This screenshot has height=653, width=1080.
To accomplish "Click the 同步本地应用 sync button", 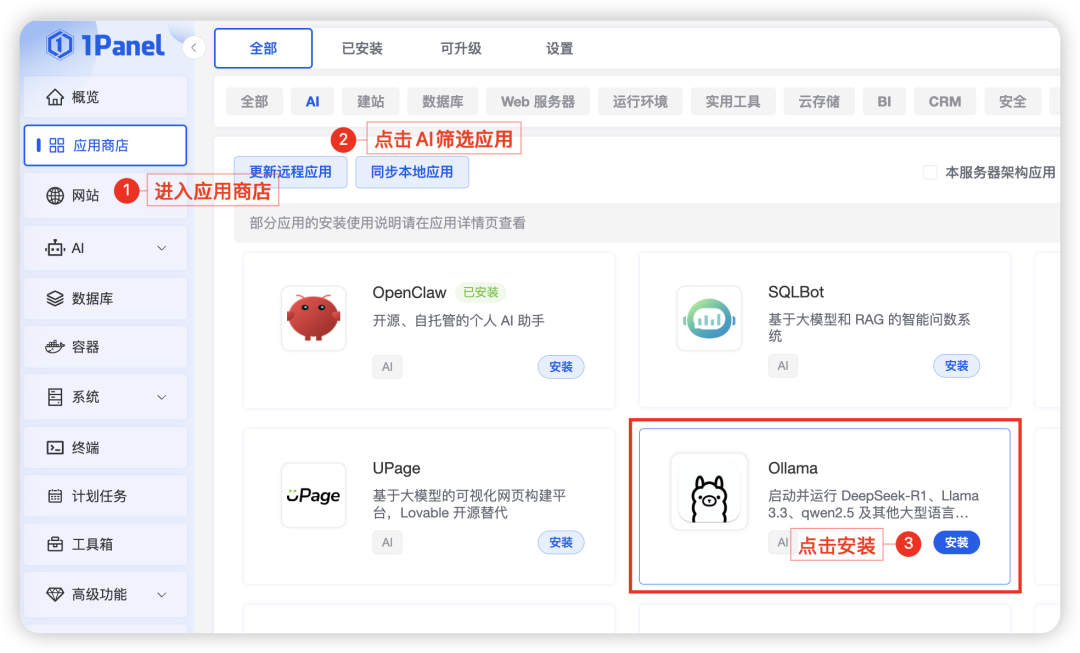I will tap(412, 171).
